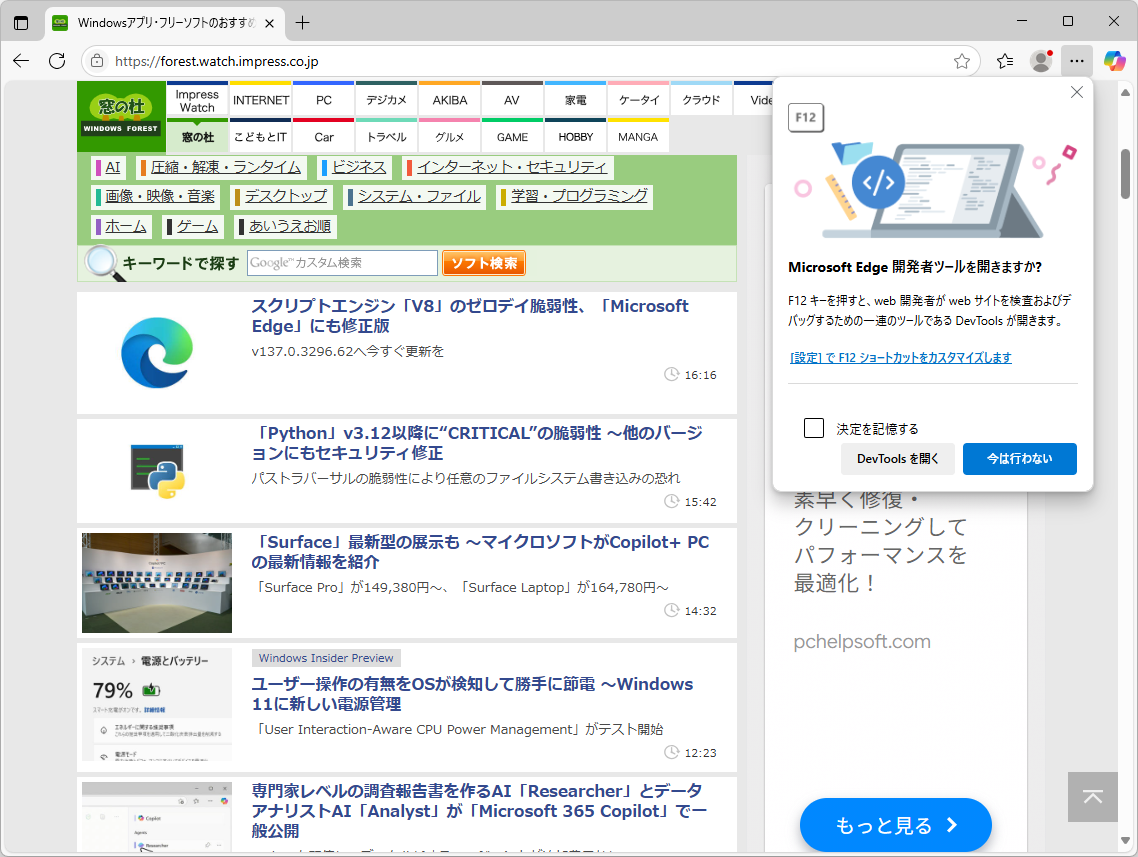1138x857 pixels.
Task: Click the back navigation arrow
Action: click(20, 61)
